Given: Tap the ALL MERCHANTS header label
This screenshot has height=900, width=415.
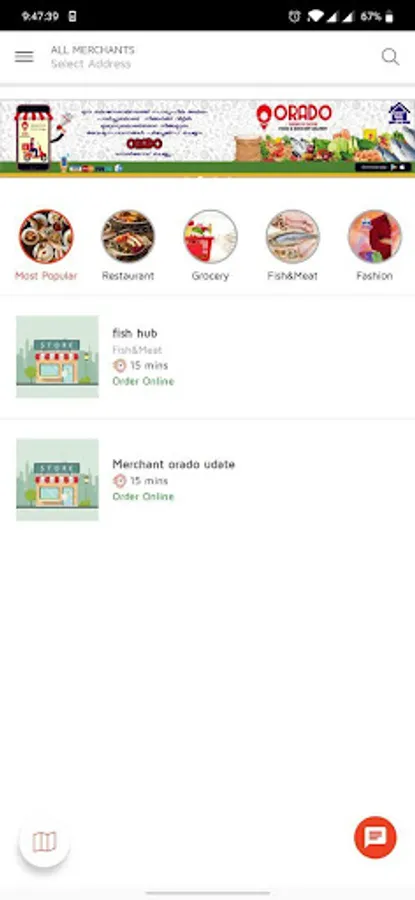Looking at the screenshot, I should coord(92,50).
